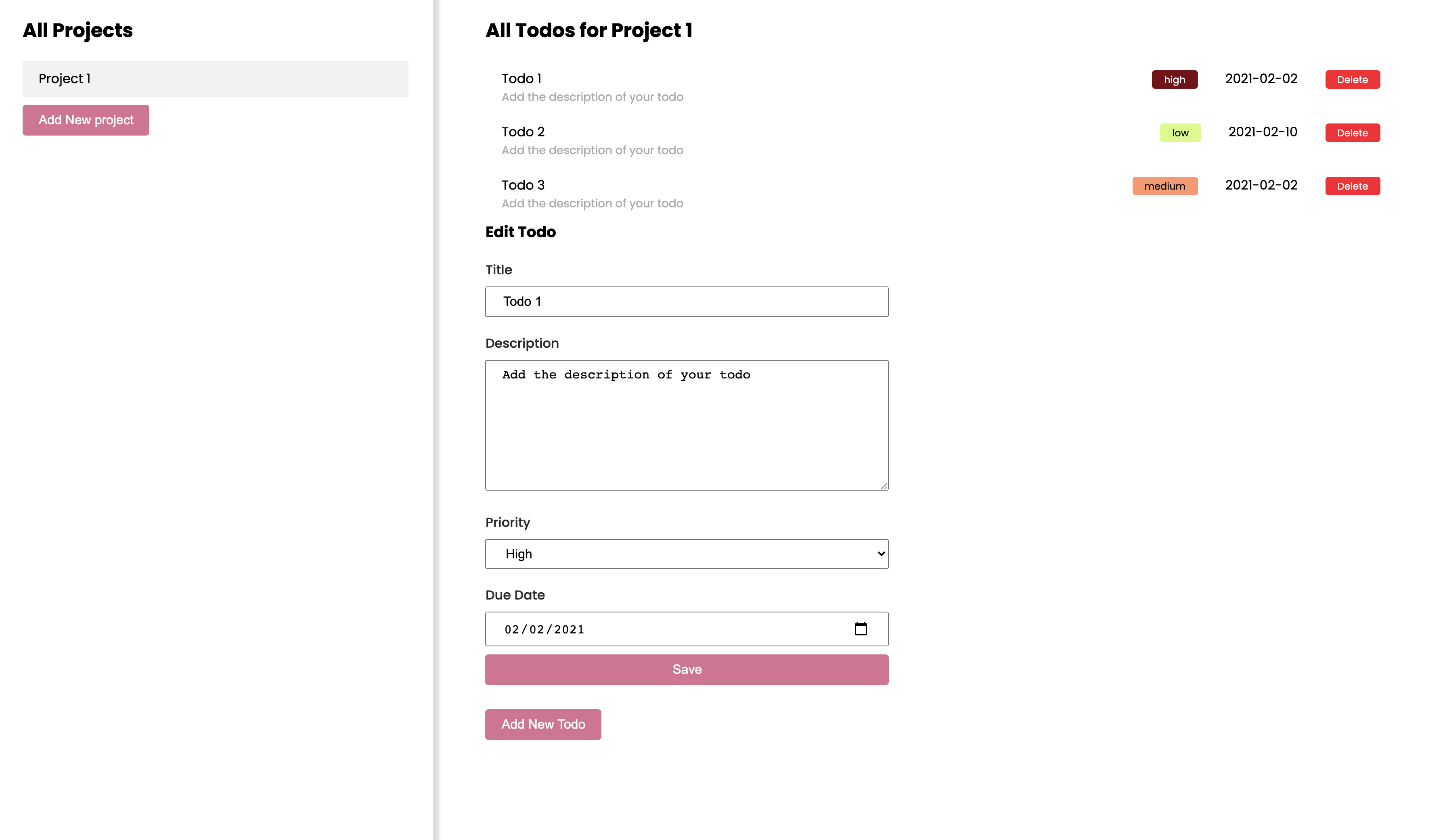Click the Due Date field text
Viewport: 1445px width, 840px height.
(544, 629)
